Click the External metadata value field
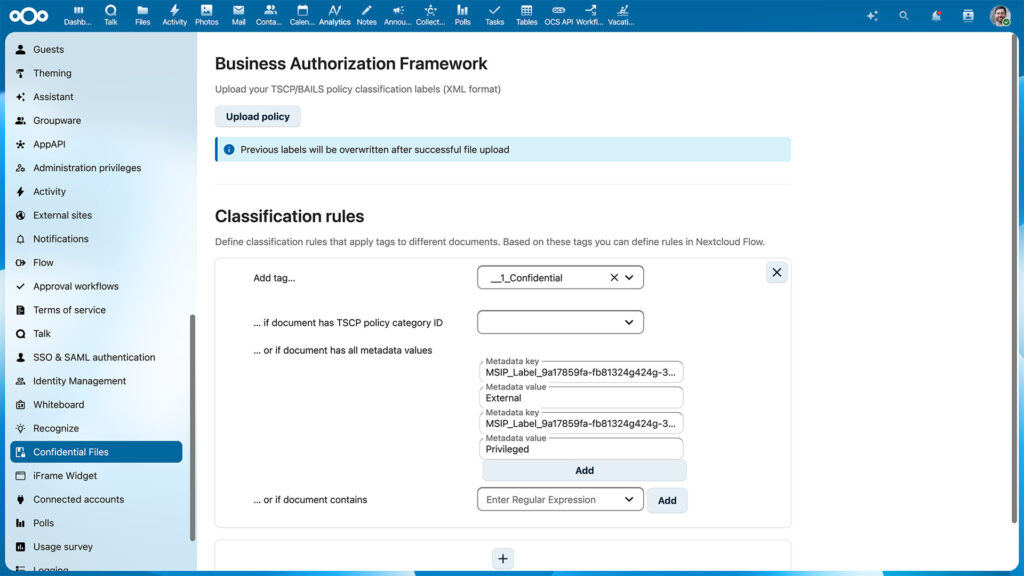The width and height of the screenshot is (1024, 576). pyautogui.click(x=583, y=398)
